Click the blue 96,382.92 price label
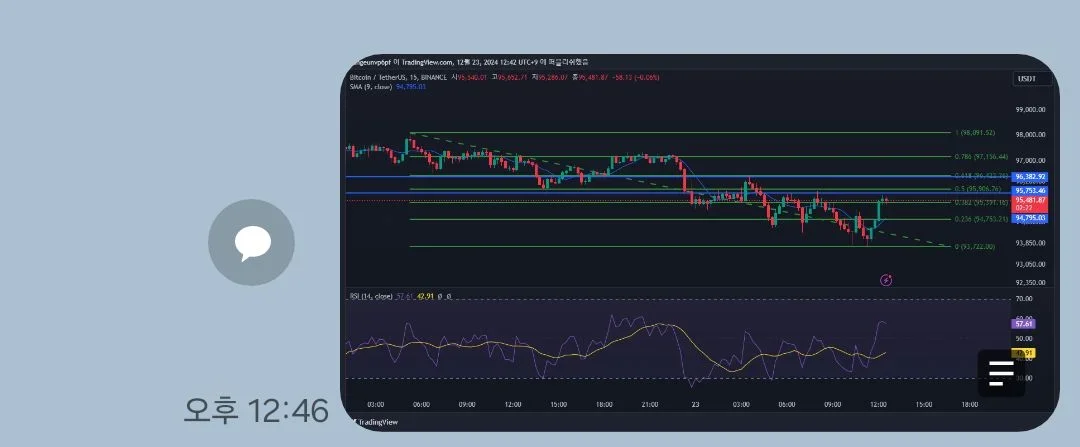The height and width of the screenshot is (447, 1080). 1029,176
